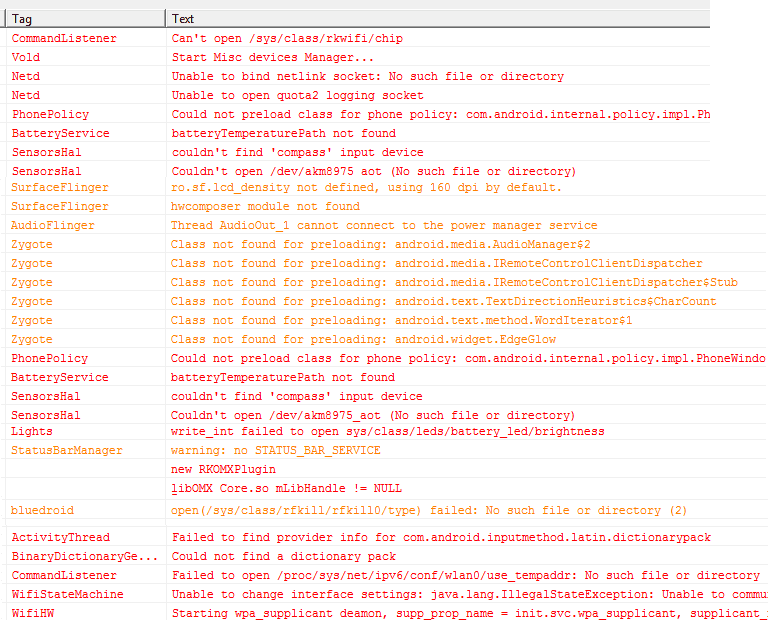The height and width of the screenshot is (620, 775).
Task: Select the ActivityThread tag cell
Action: (x=61, y=537)
